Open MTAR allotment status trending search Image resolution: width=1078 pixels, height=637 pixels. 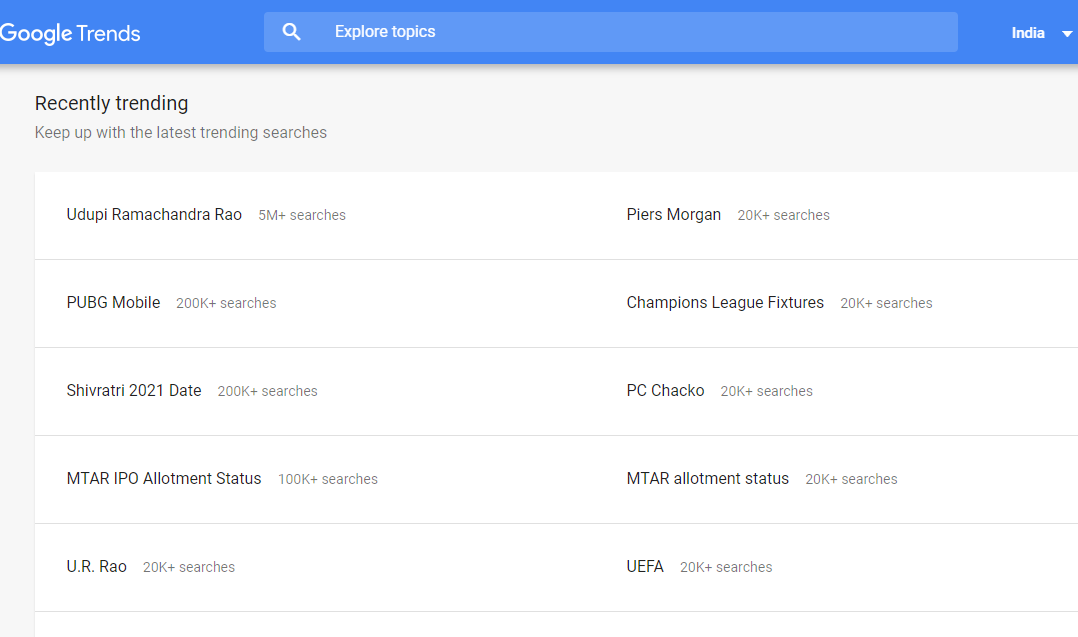tap(707, 478)
